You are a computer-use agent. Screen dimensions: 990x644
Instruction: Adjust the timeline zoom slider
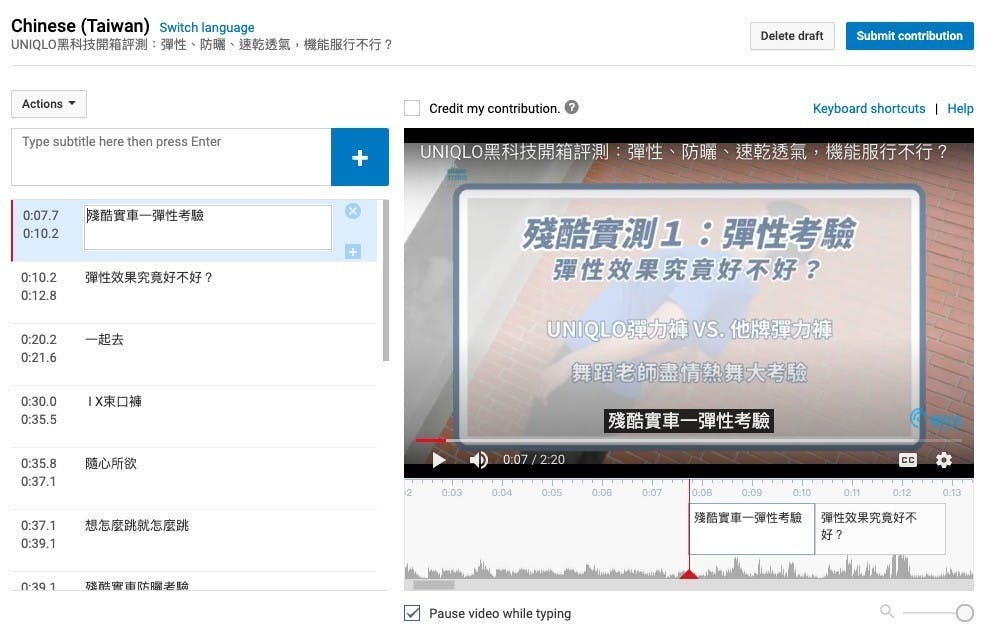click(x=964, y=613)
